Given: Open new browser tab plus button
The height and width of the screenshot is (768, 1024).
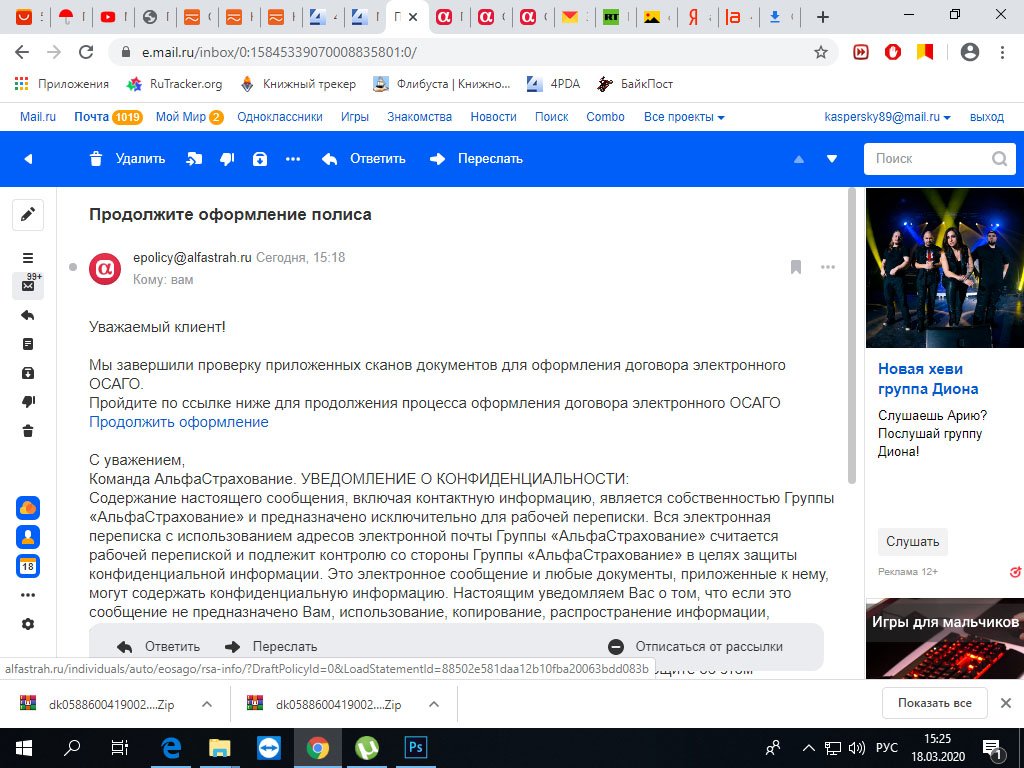Looking at the screenshot, I should [823, 18].
